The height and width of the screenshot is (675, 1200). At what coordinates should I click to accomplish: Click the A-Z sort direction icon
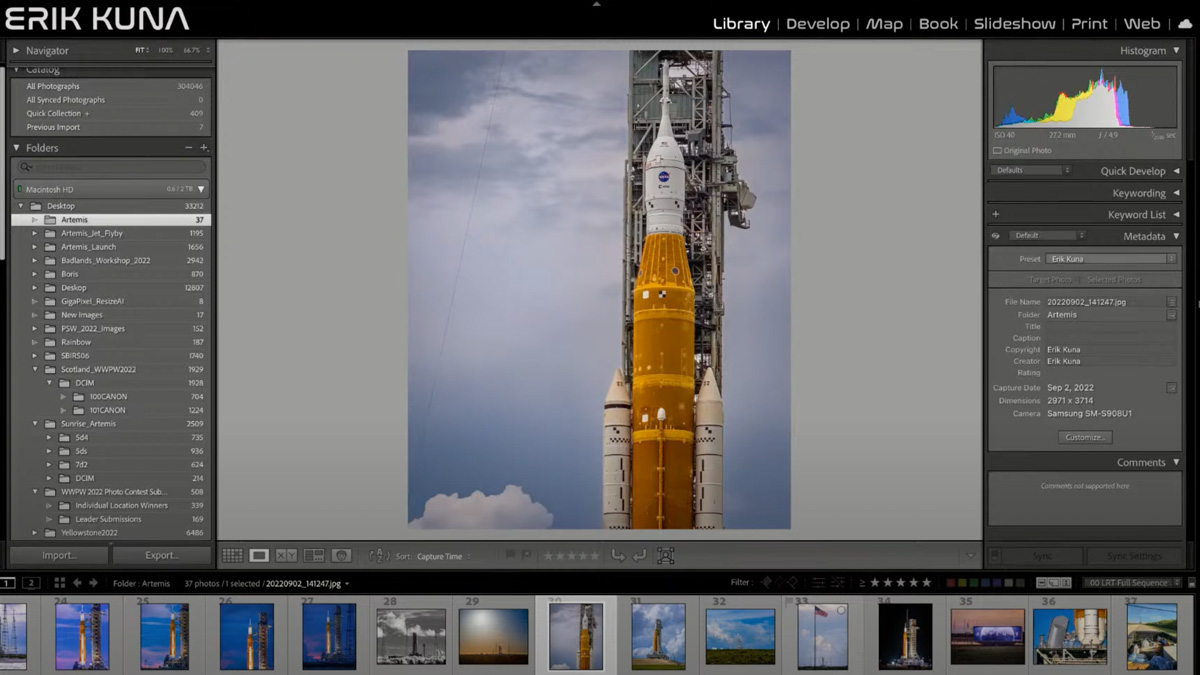378,555
